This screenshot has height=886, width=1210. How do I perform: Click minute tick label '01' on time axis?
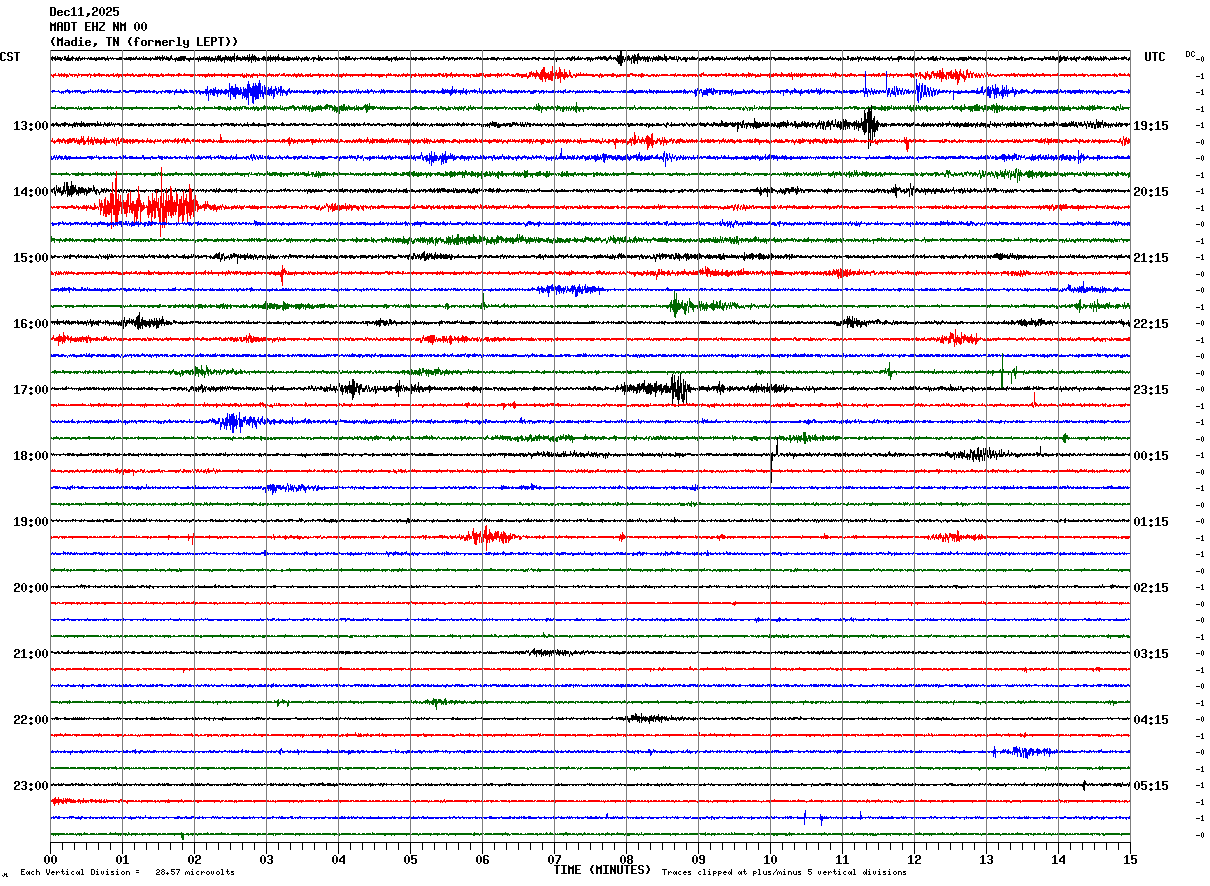[122, 860]
